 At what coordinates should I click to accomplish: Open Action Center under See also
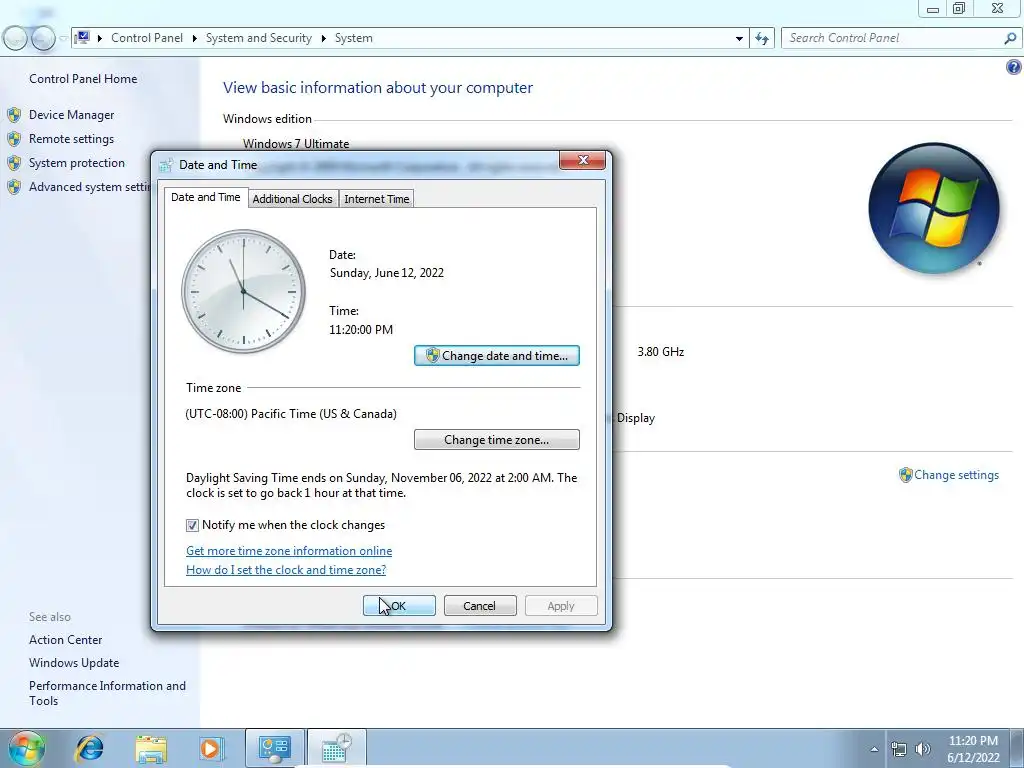[65, 640]
